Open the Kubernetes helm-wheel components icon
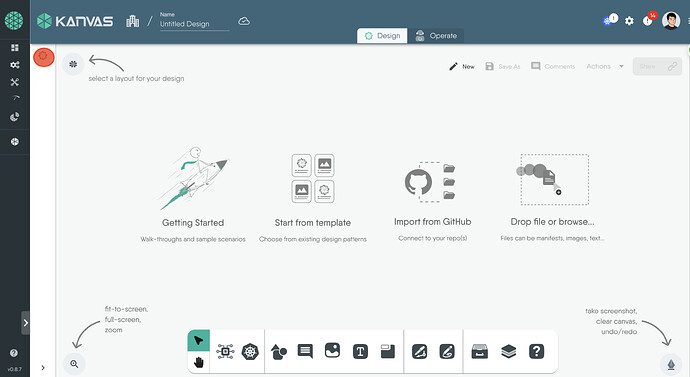Viewport: 690px width, 377px height. pyautogui.click(x=250, y=351)
